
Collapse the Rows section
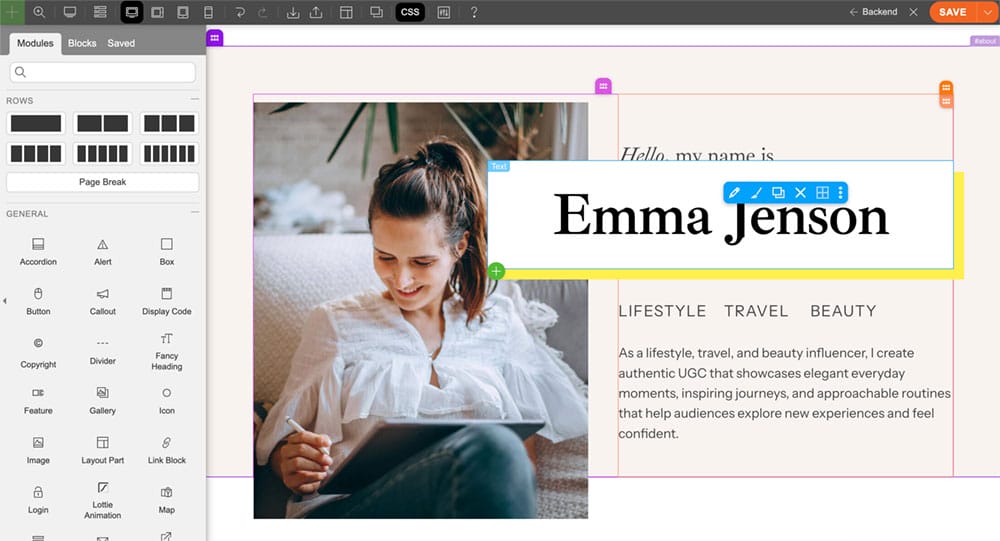pyautogui.click(x=195, y=100)
